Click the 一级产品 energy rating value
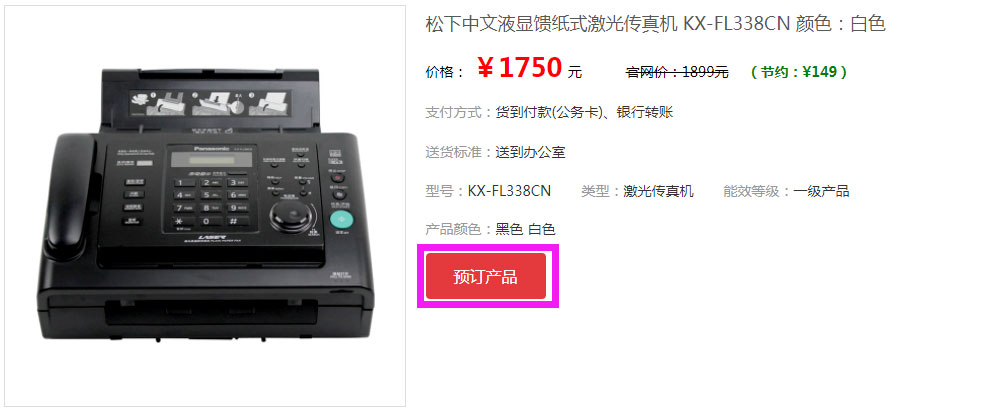Viewport: 1000px width, 410px height. tap(821, 191)
